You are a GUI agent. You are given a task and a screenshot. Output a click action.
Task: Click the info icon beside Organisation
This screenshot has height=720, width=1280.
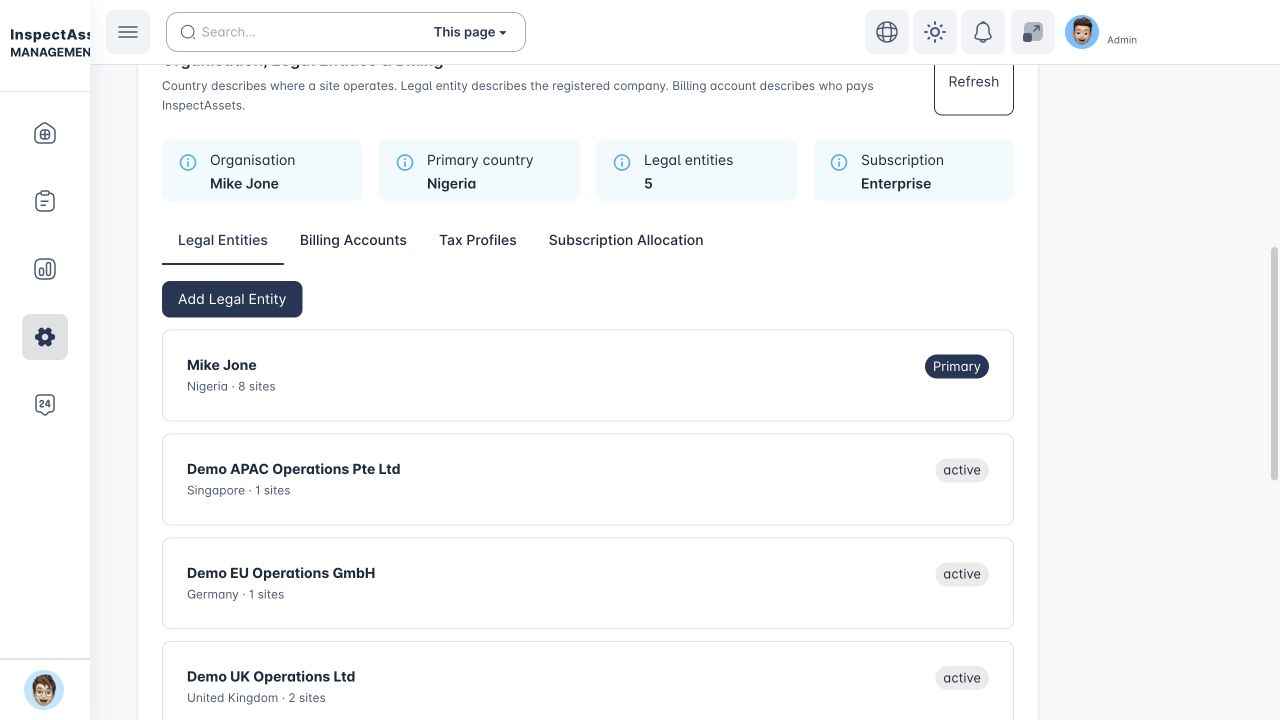pos(188,162)
